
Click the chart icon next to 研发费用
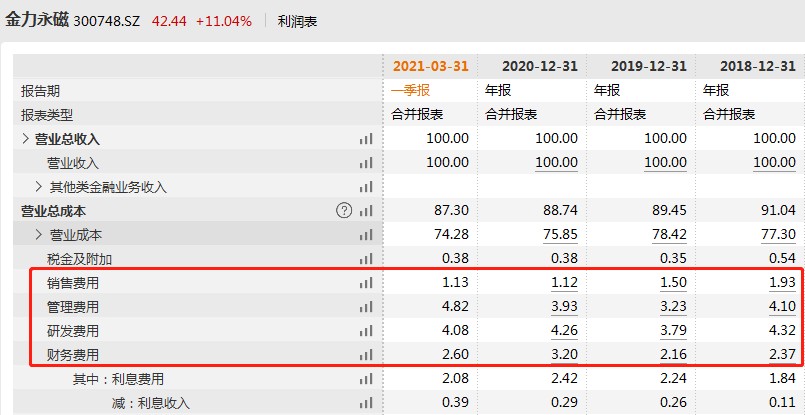365,331
